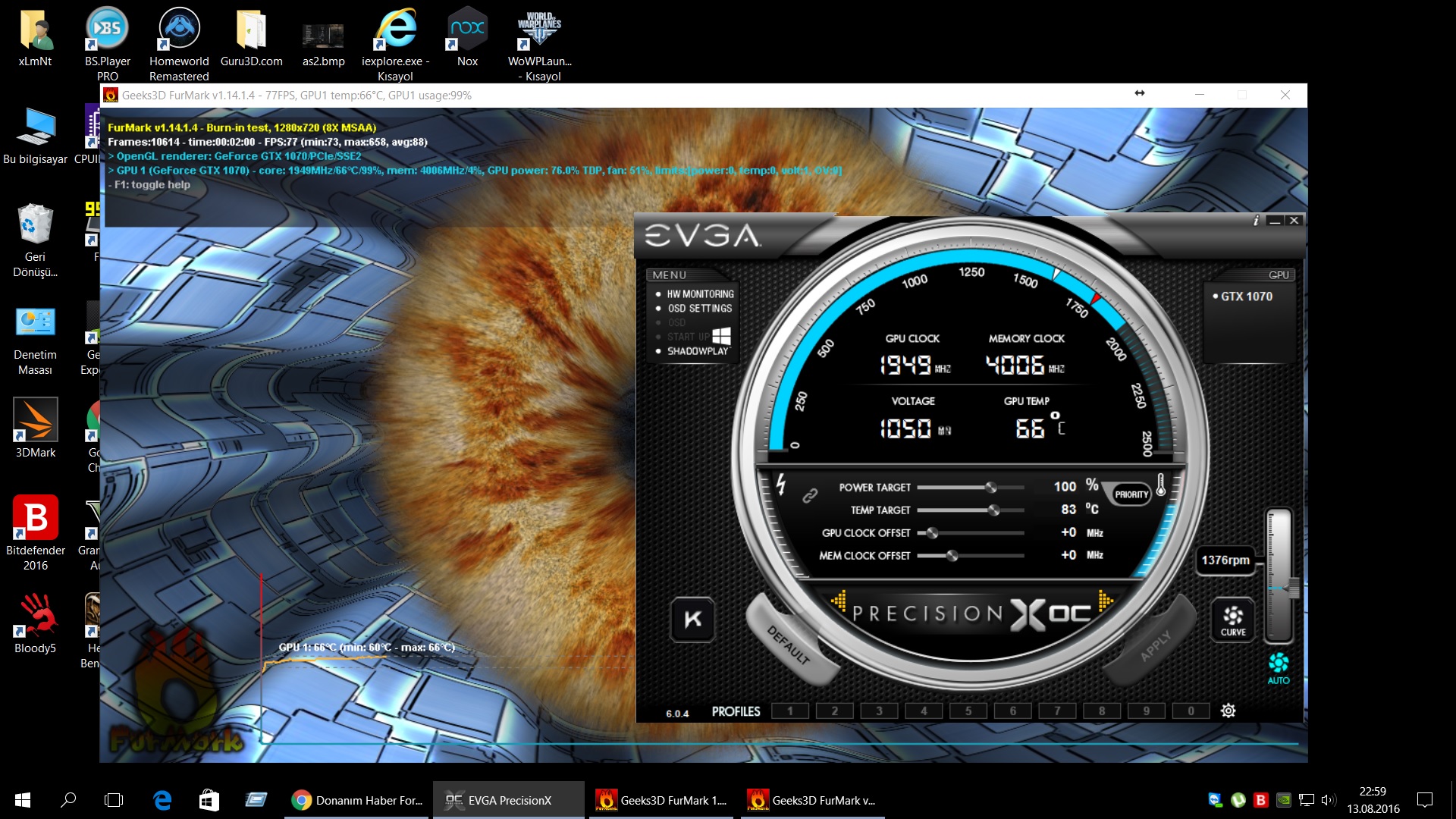Click the volume icon in system tray
Viewport: 1456px width, 819px height.
coord(1328,799)
